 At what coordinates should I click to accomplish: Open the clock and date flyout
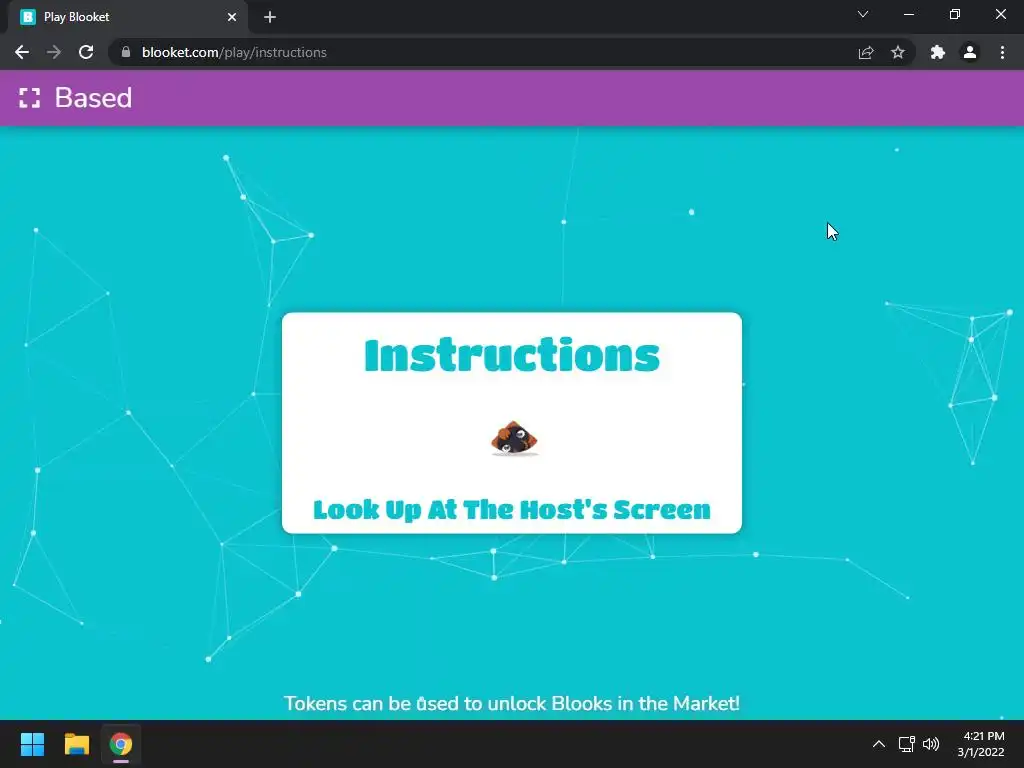click(981, 744)
